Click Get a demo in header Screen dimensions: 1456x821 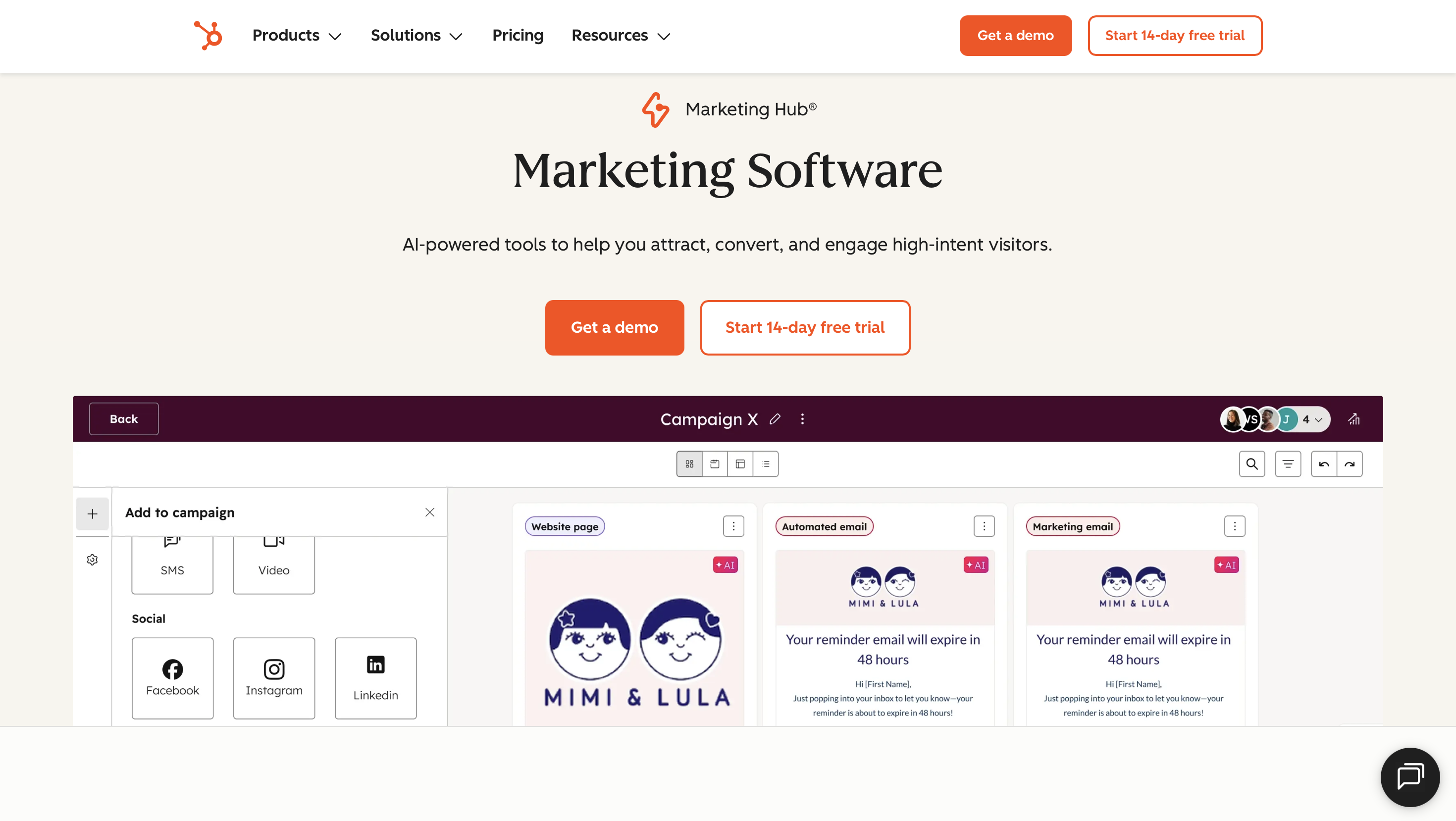pyautogui.click(x=1016, y=36)
